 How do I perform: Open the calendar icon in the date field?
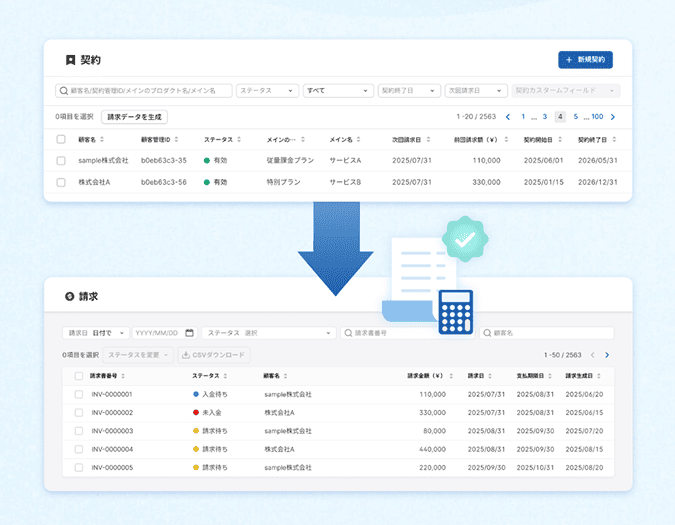point(189,333)
